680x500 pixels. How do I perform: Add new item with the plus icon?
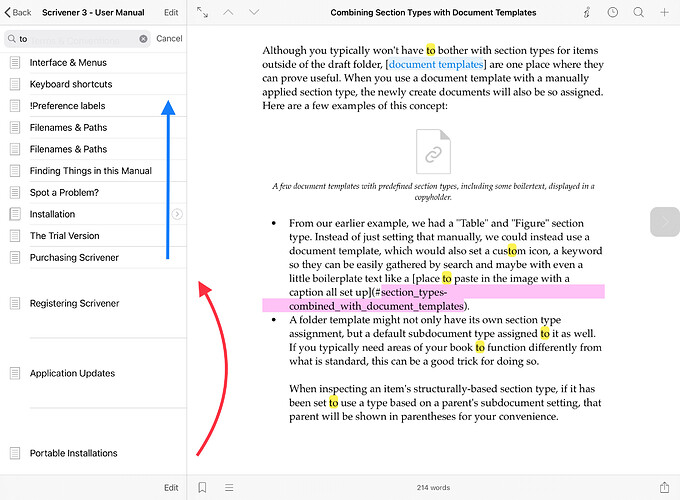pyautogui.click(x=664, y=12)
